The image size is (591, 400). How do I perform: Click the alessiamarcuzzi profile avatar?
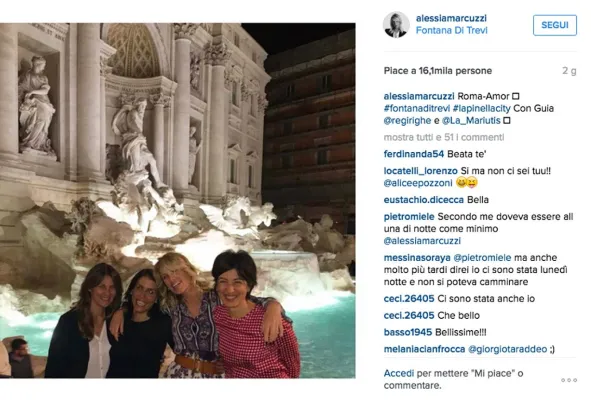396,25
